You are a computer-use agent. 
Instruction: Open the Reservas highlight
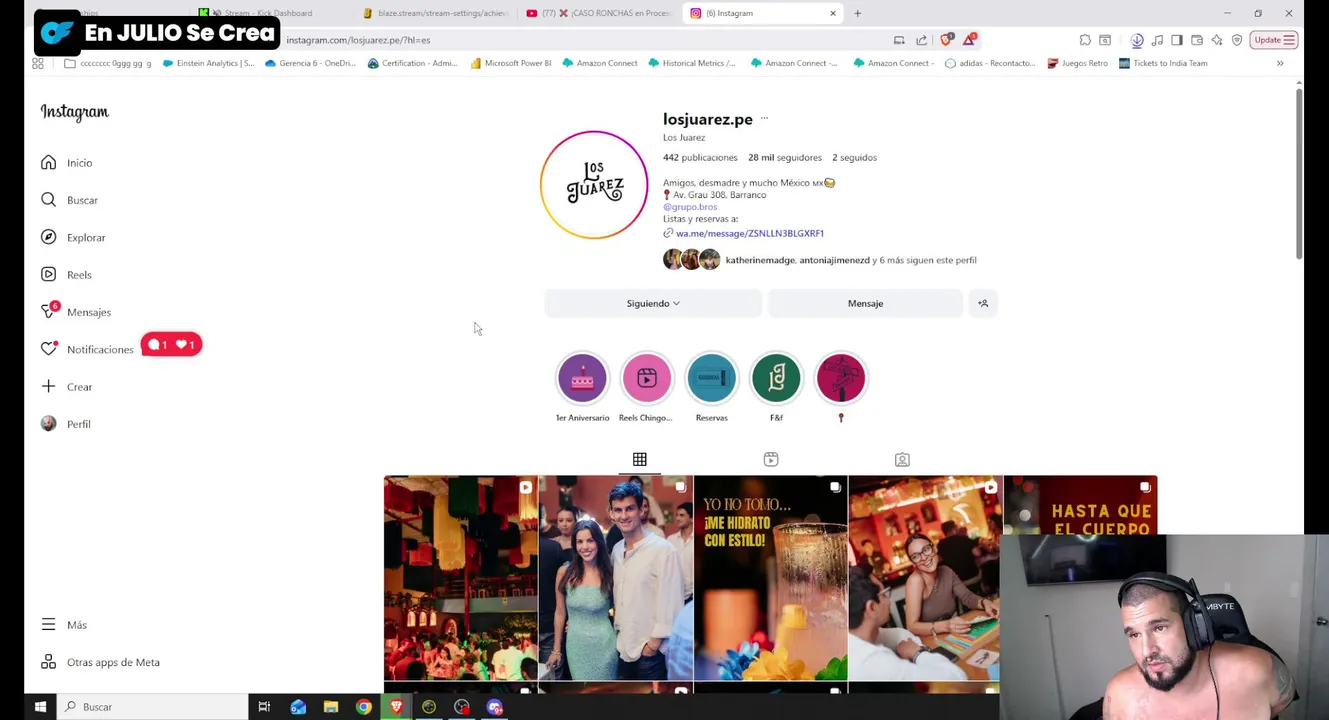(x=712, y=378)
